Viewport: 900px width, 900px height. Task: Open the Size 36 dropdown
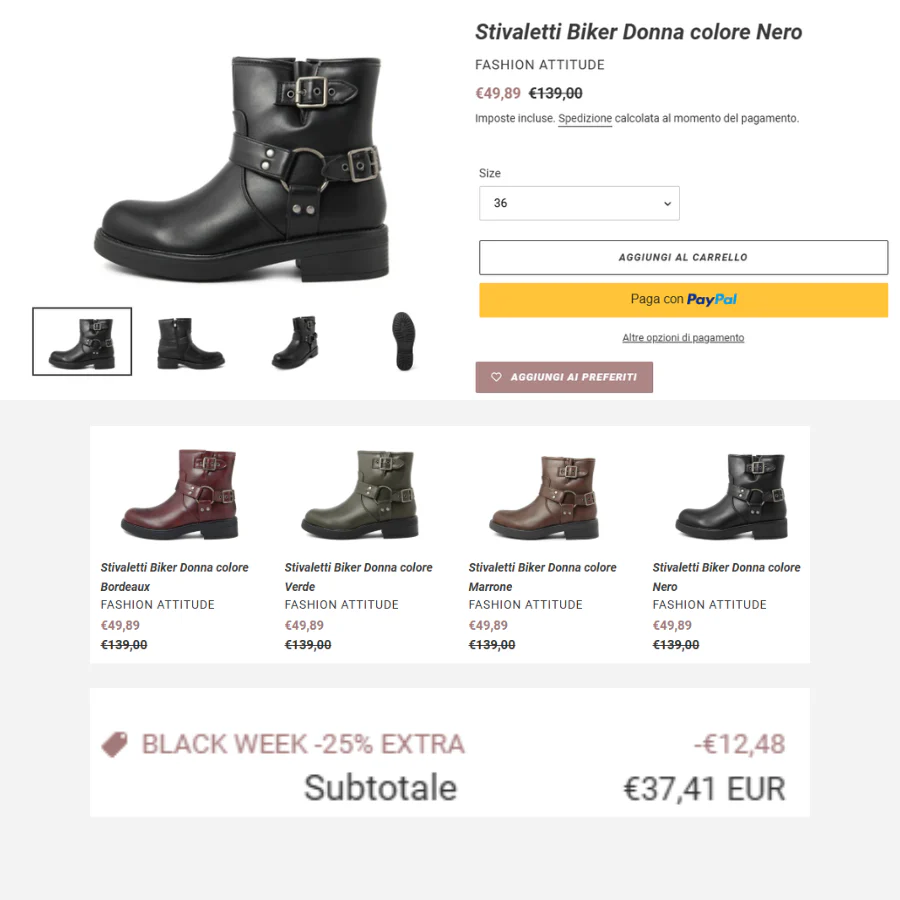click(579, 203)
